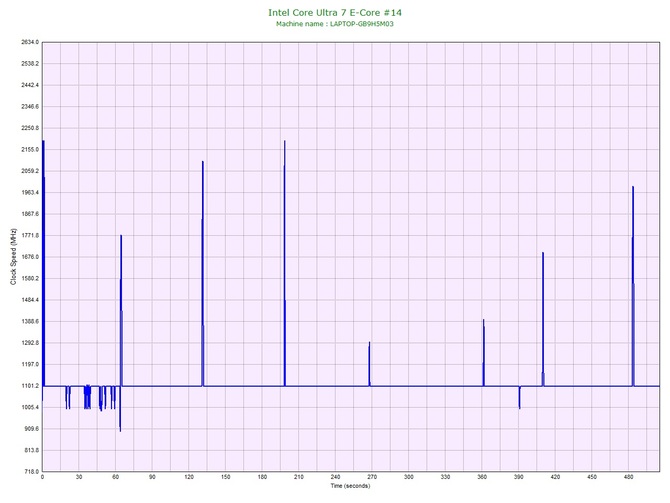Image resolution: width=670 pixels, height=503 pixels.
Task: Click the 2538.2 y-axis value
Action: coord(30,64)
